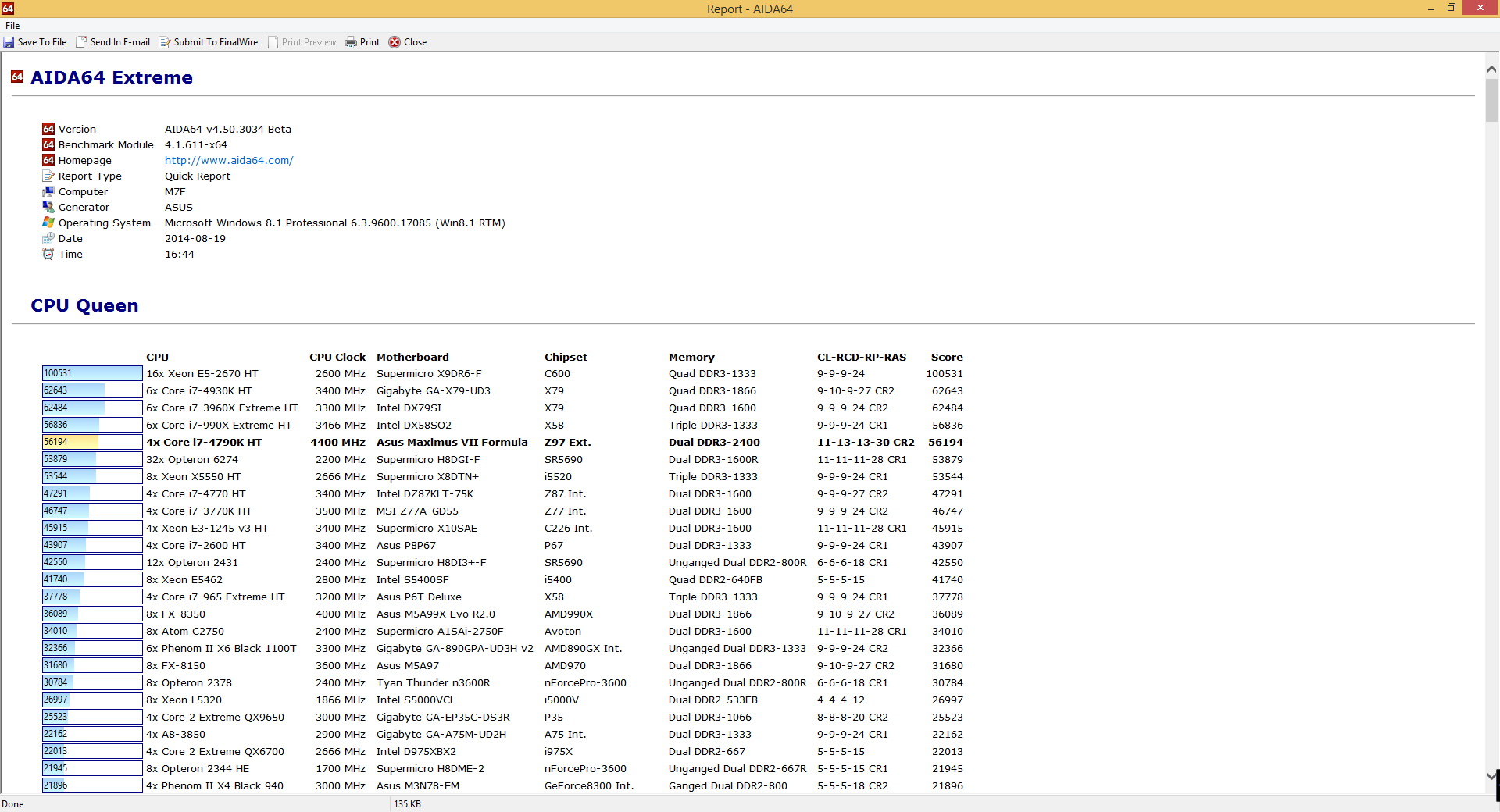The width and height of the screenshot is (1500, 812).
Task: Open the File menu
Action: [x=12, y=25]
